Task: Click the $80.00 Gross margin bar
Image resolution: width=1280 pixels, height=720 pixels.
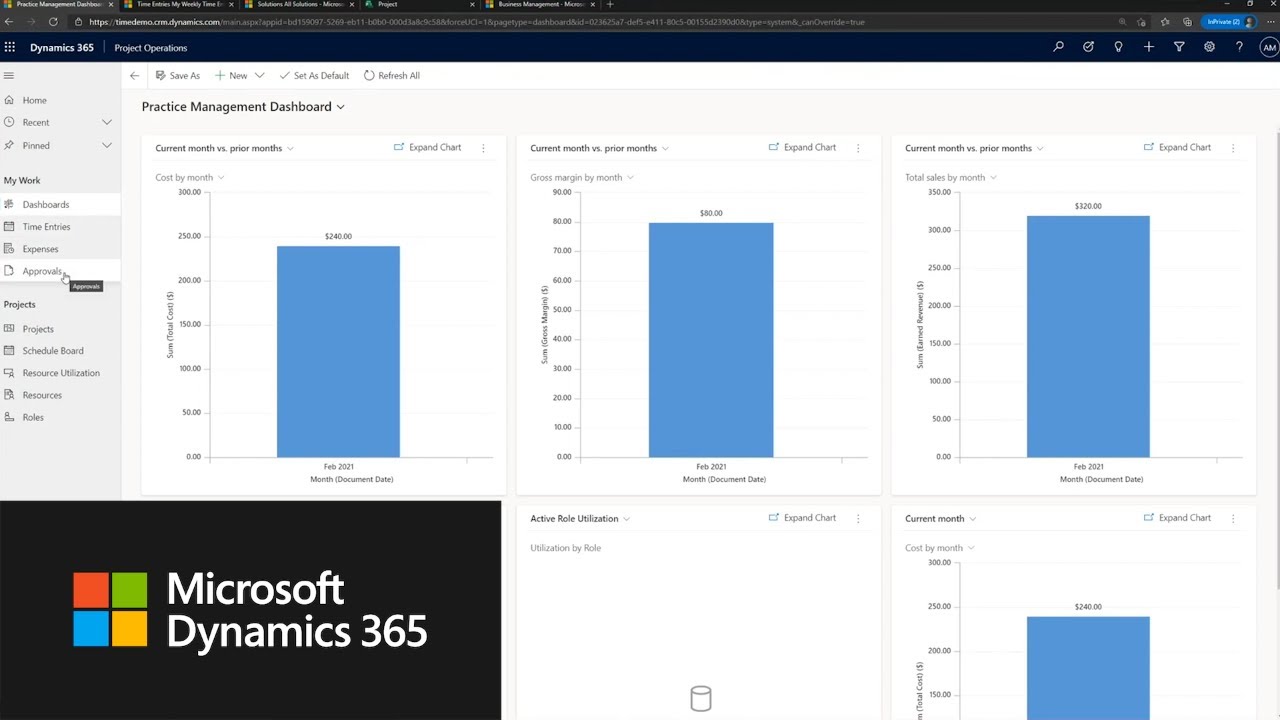Action: pyautogui.click(x=711, y=340)
